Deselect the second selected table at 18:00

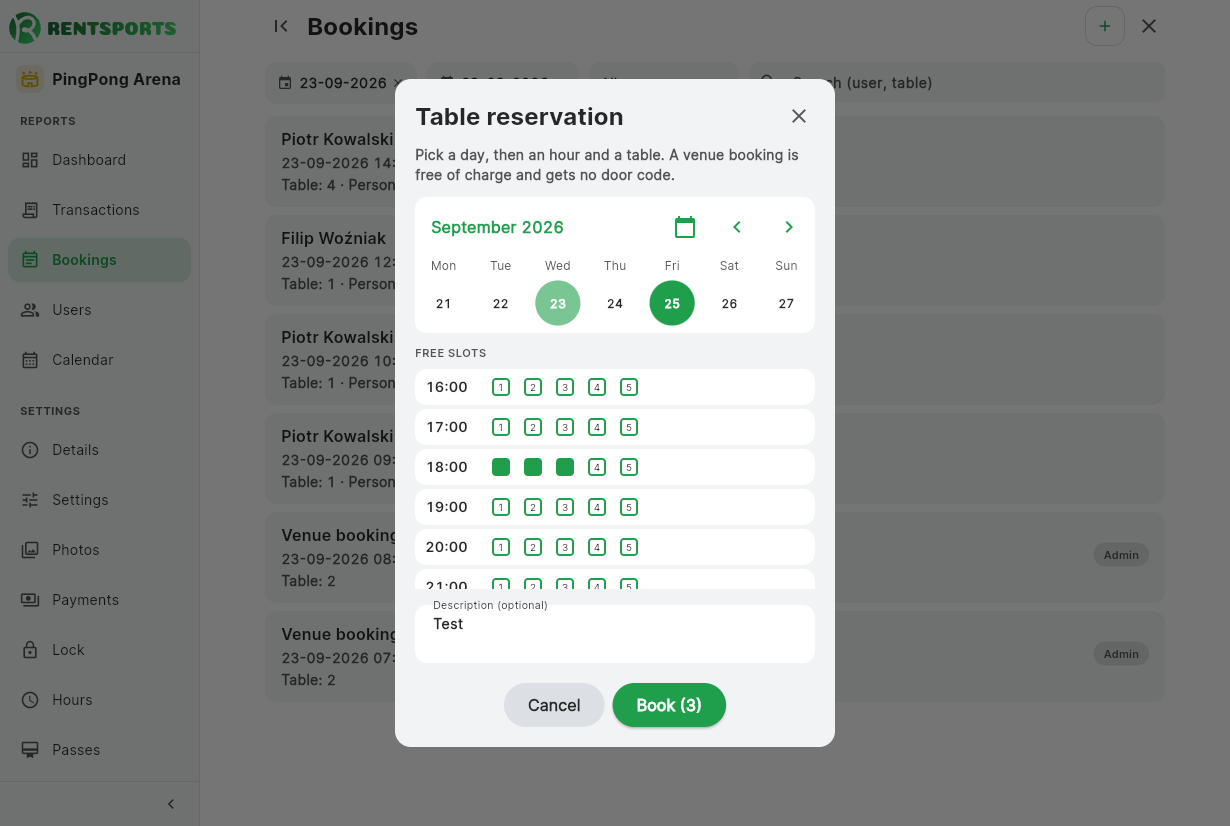point(533,467)
